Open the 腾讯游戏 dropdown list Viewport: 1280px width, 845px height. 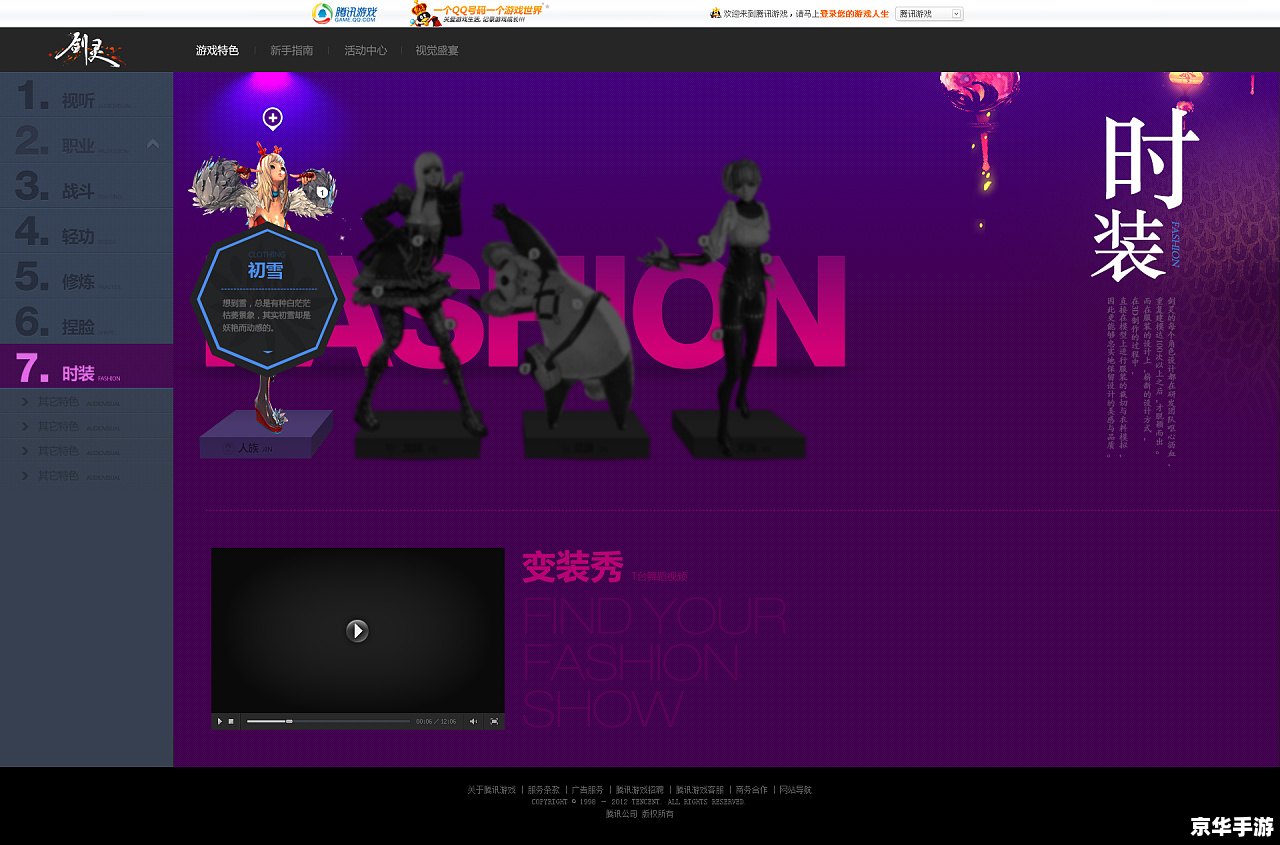point(929,14)
